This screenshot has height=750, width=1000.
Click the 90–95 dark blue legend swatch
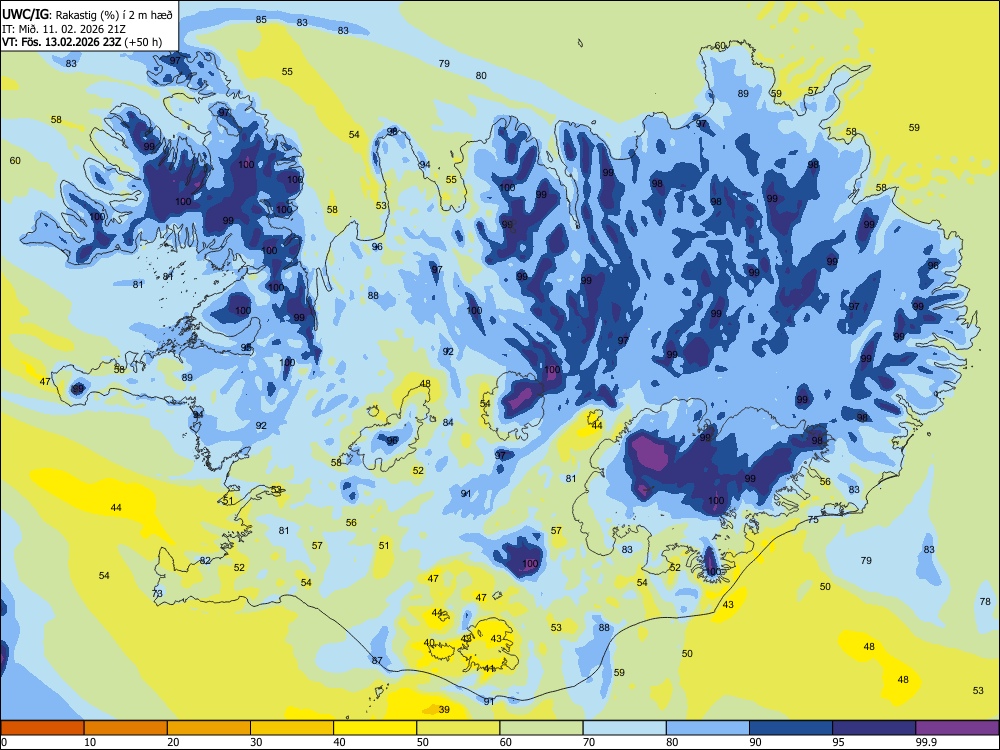tap(791, 728)
